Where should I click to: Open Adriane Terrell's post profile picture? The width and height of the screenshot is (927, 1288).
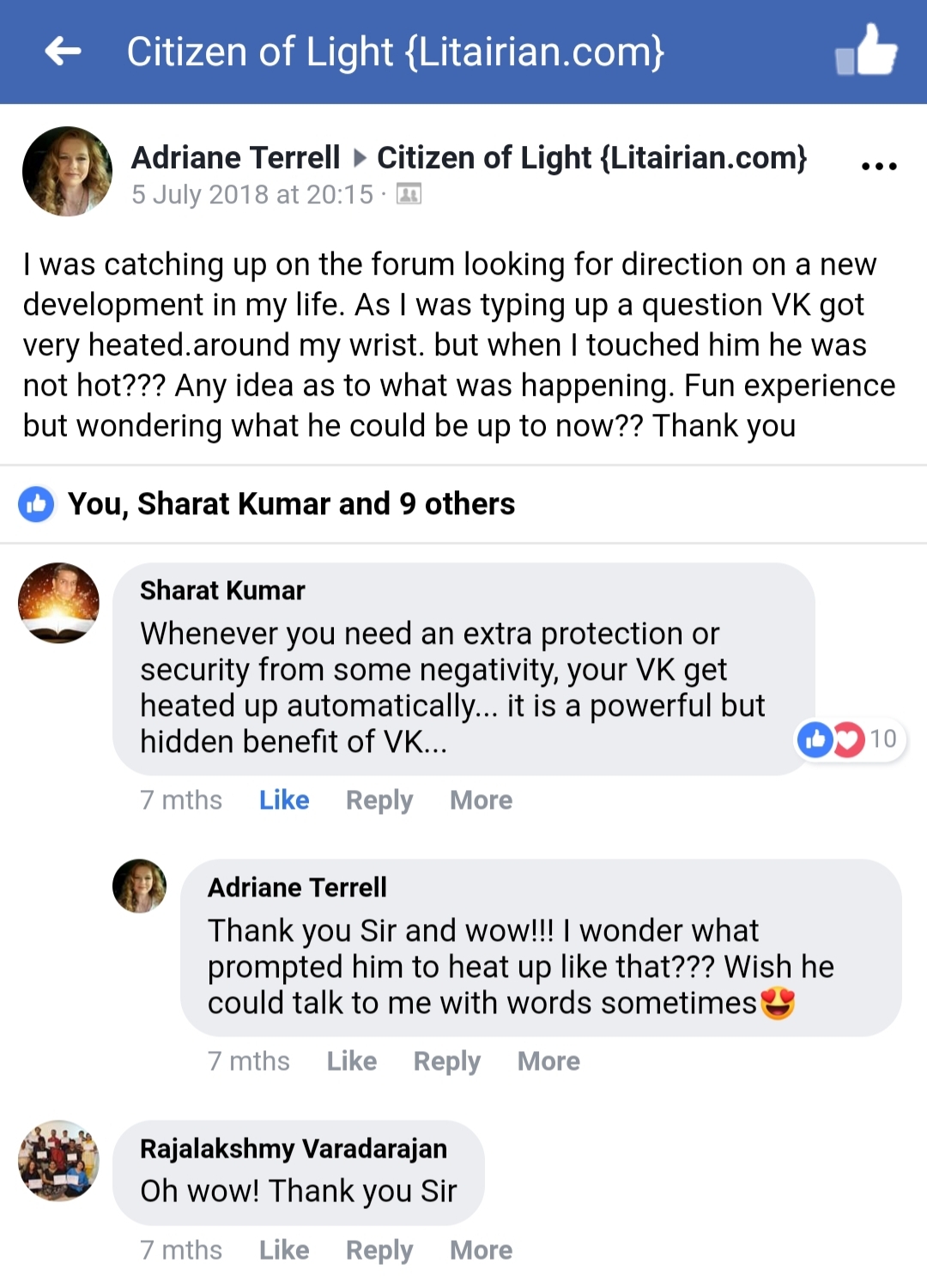67,171
